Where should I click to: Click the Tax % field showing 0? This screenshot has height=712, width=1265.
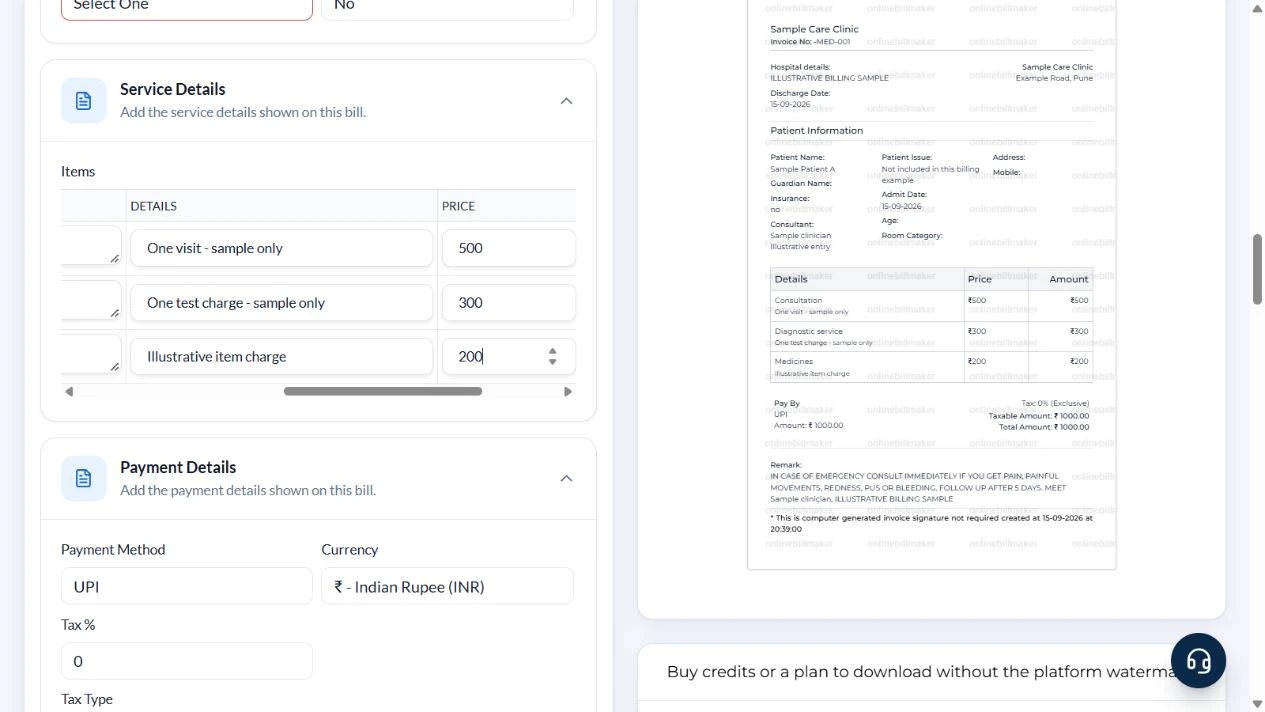tap(187, 661)
